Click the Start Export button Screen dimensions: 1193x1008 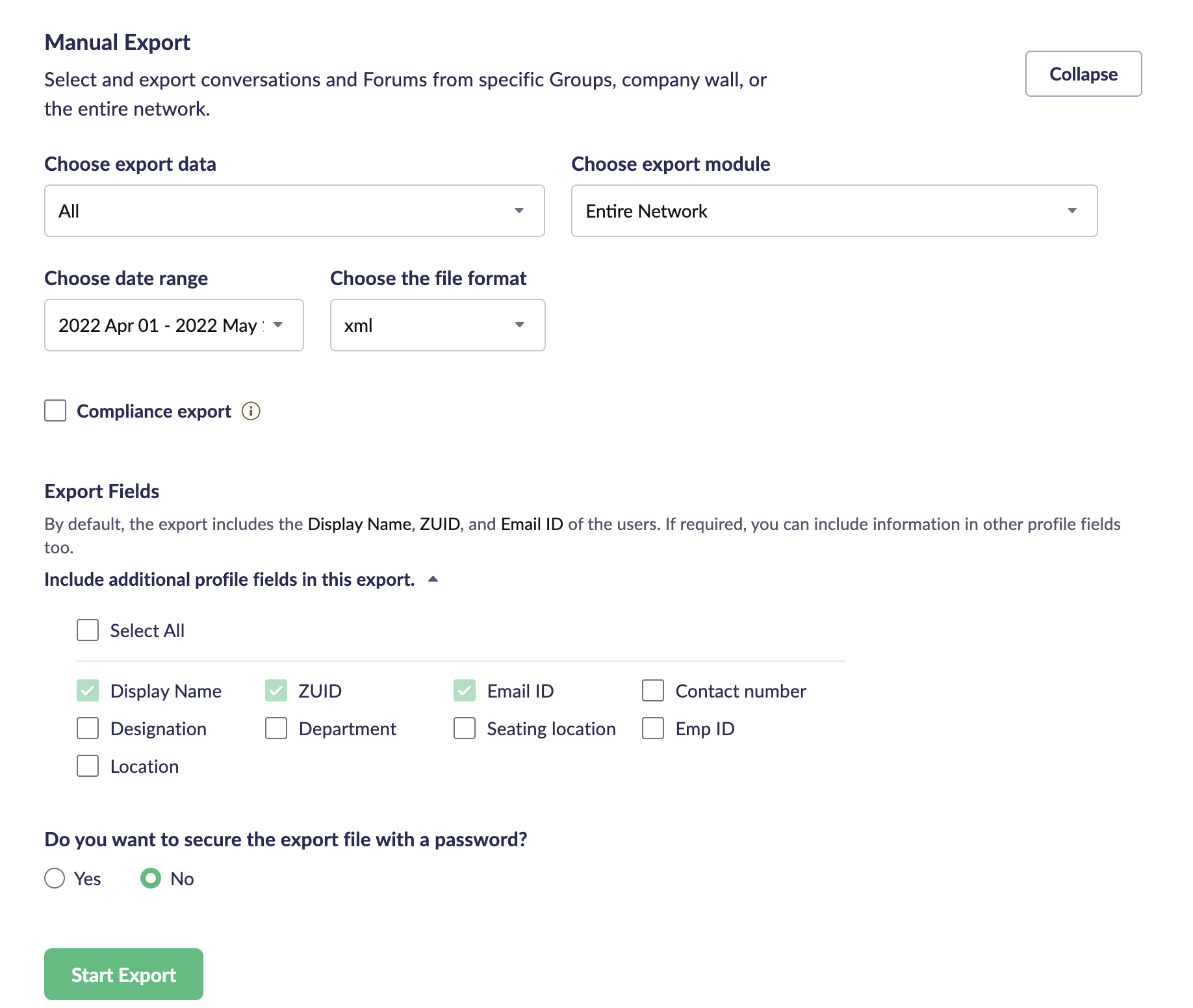[123, 974]
